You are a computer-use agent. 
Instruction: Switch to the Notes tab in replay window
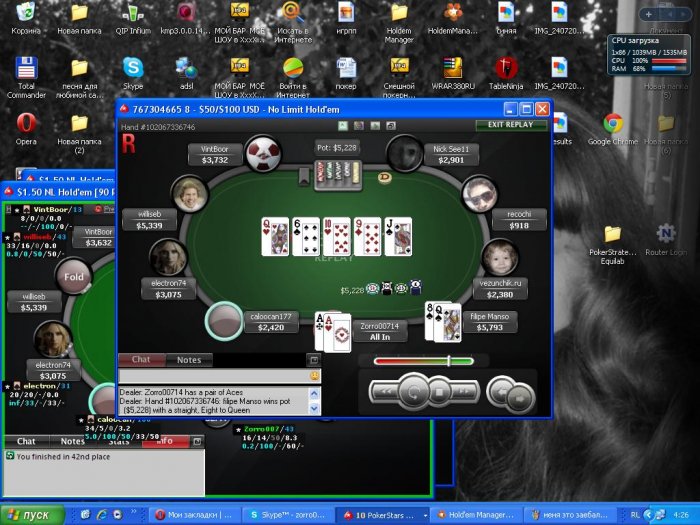pyautogui.click(x=189, y=360)
